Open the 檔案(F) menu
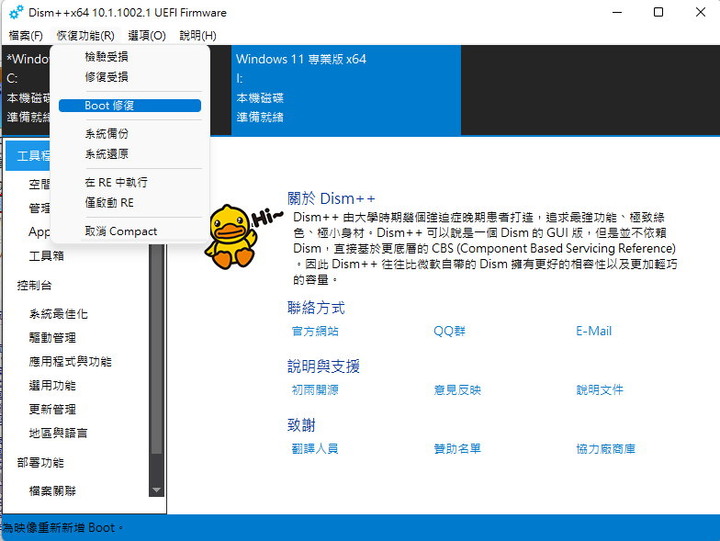Image resolution: width=720 pixels, height=541 pixels. [x=26, y=35]
